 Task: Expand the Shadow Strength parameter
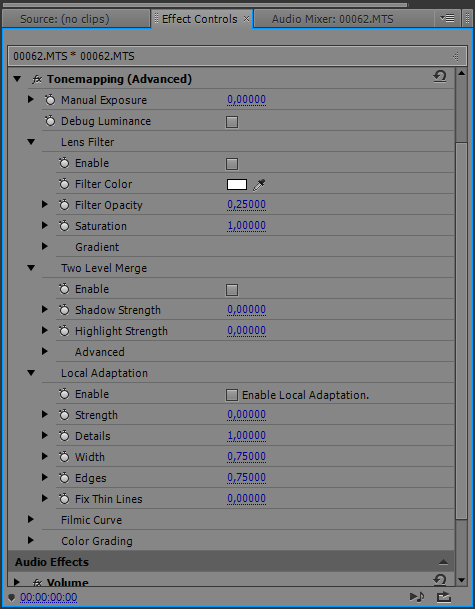pyautogui.click(x=45, y=309)
